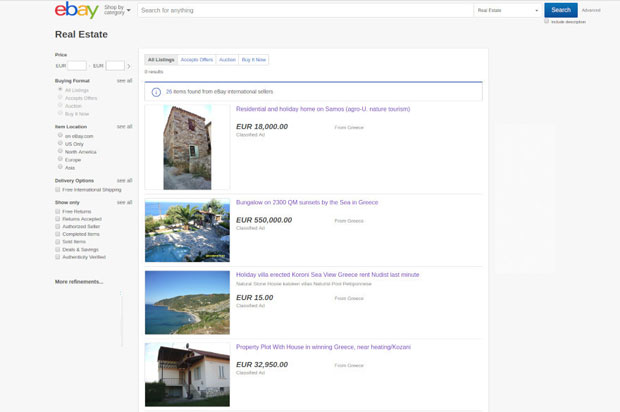This screenshot has height=412, width=620.
Task: Open the Koroni sea view villa thumbnail
Action: click(x=187, y=301)
